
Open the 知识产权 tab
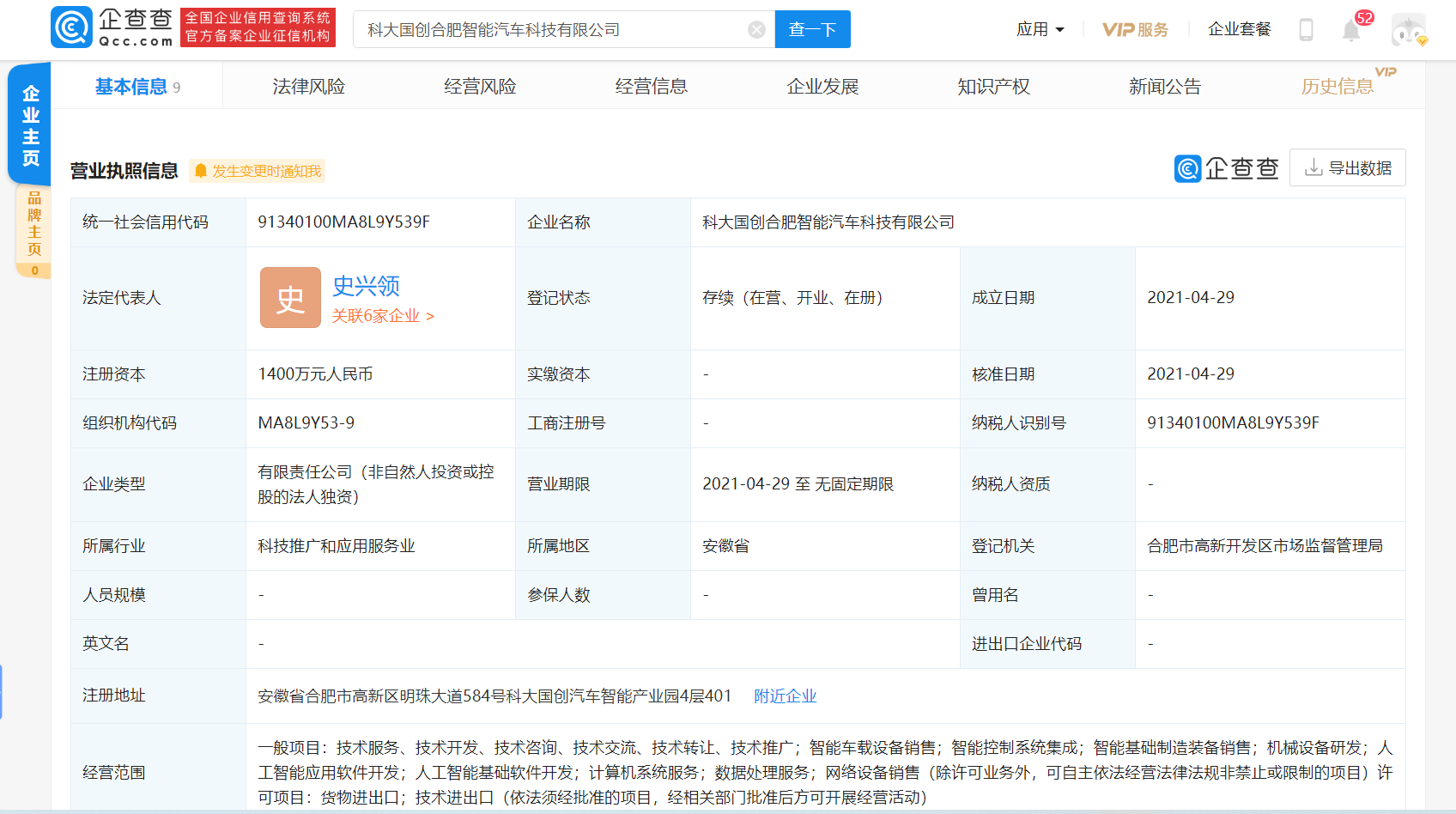(993, 87)
